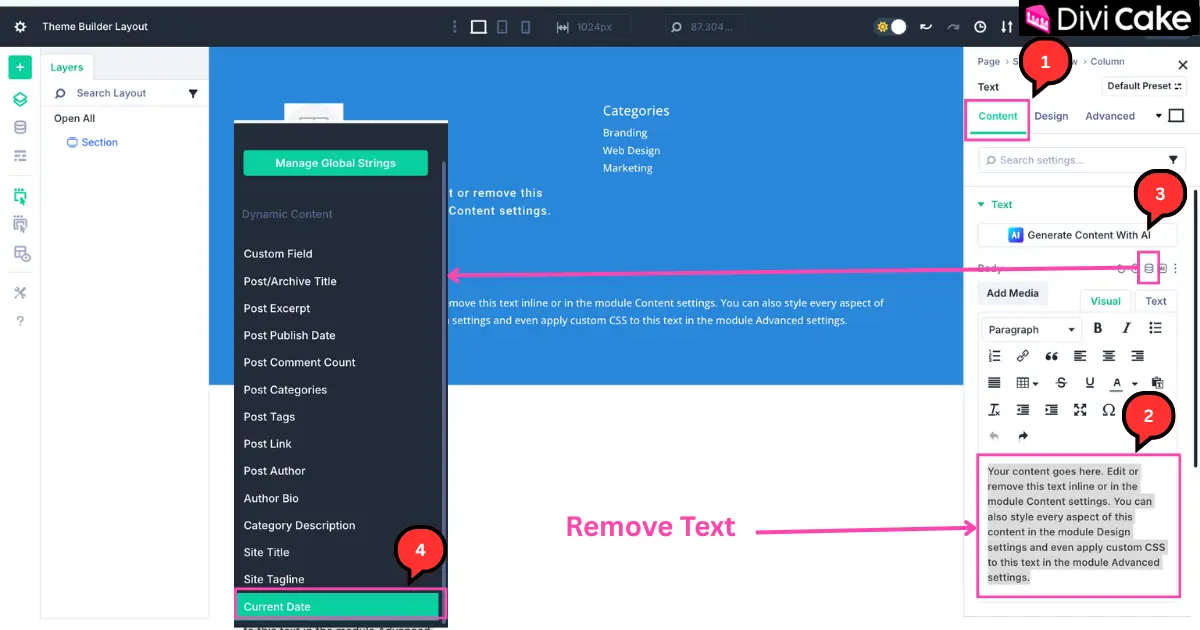Align text right in the editor
The height and width of the screenshot is (630, 1200).
tap(1137, 356)
